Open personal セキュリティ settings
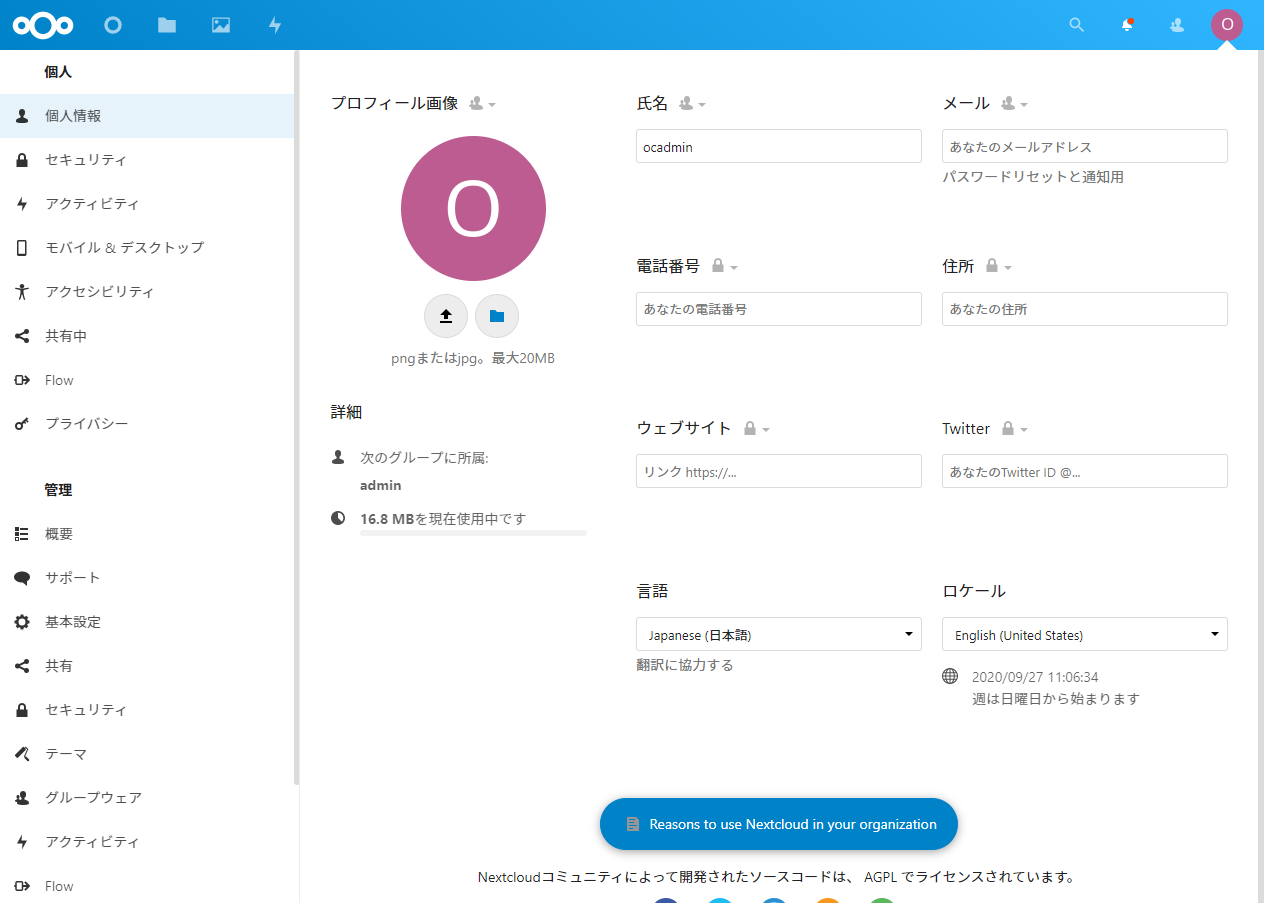 click(147, 160)
